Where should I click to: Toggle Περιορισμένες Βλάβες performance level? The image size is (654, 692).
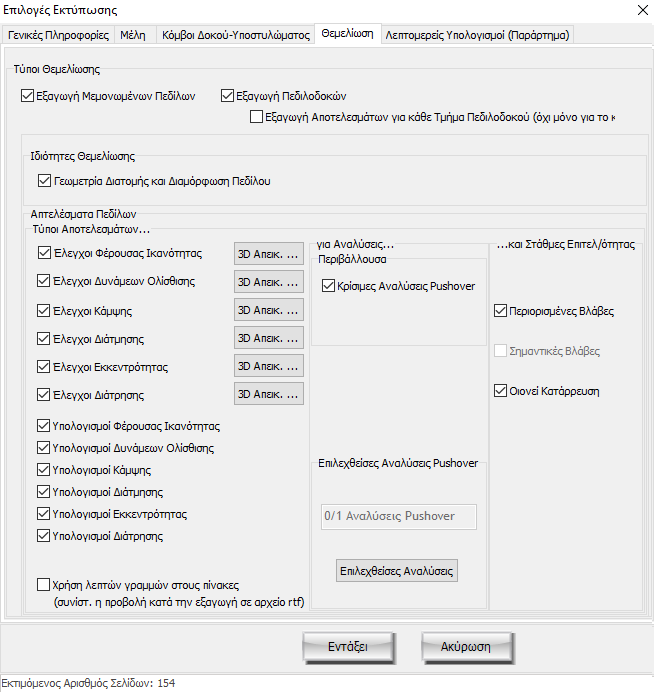click(x=501, y=311)
